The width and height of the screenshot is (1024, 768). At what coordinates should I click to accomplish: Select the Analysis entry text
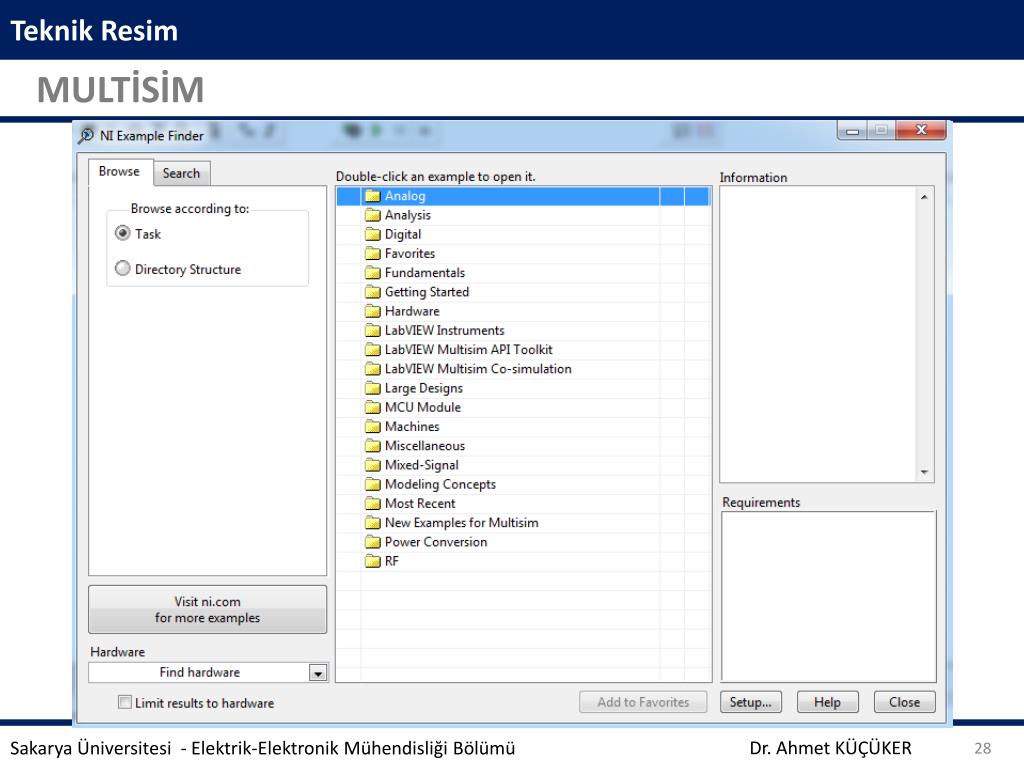[408, 215]
